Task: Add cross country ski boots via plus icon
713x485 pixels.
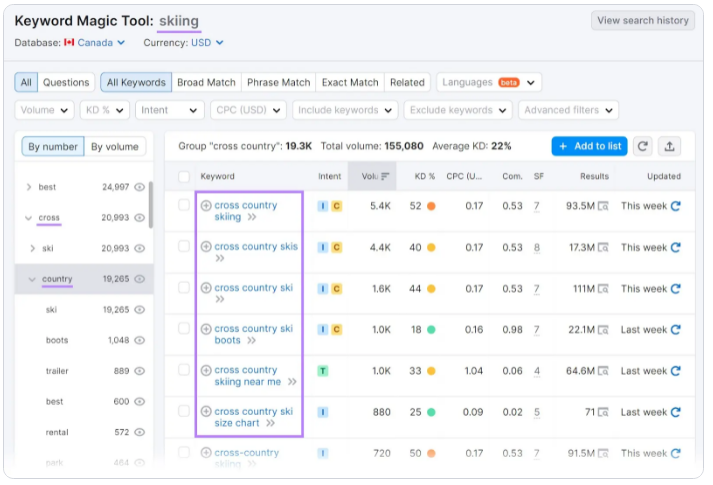Action: point(206,329)
